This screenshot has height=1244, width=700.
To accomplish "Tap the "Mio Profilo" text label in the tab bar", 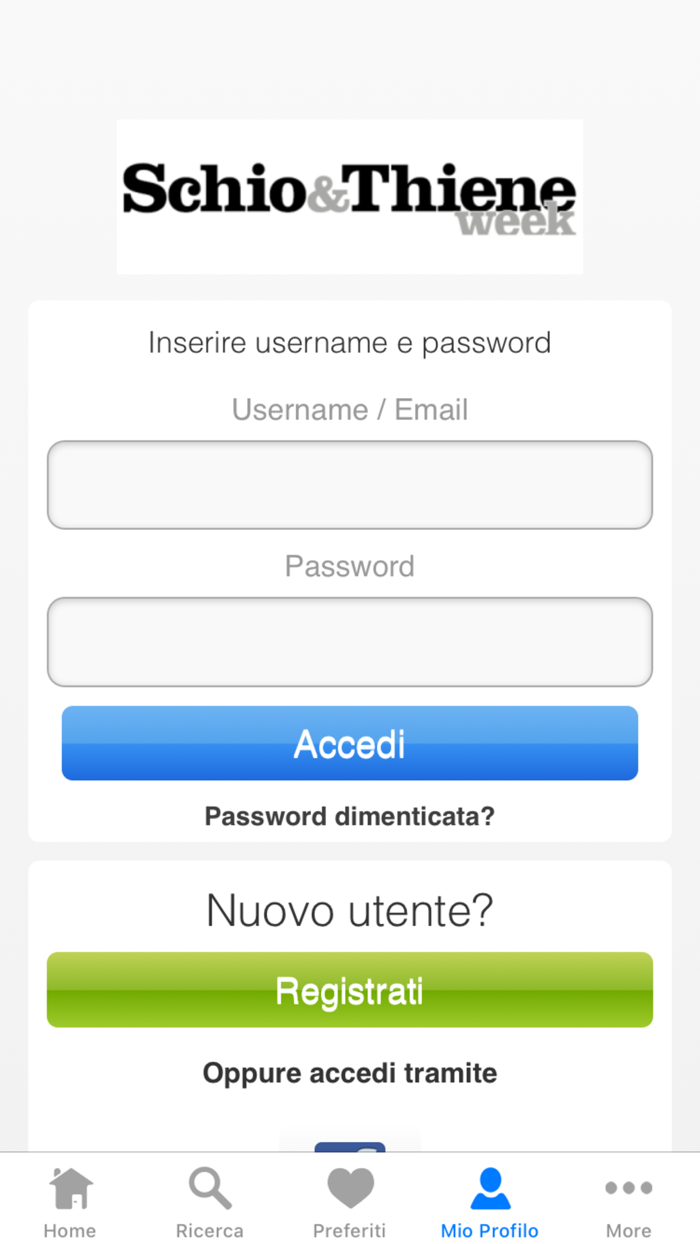I will tap(490, 1231).
